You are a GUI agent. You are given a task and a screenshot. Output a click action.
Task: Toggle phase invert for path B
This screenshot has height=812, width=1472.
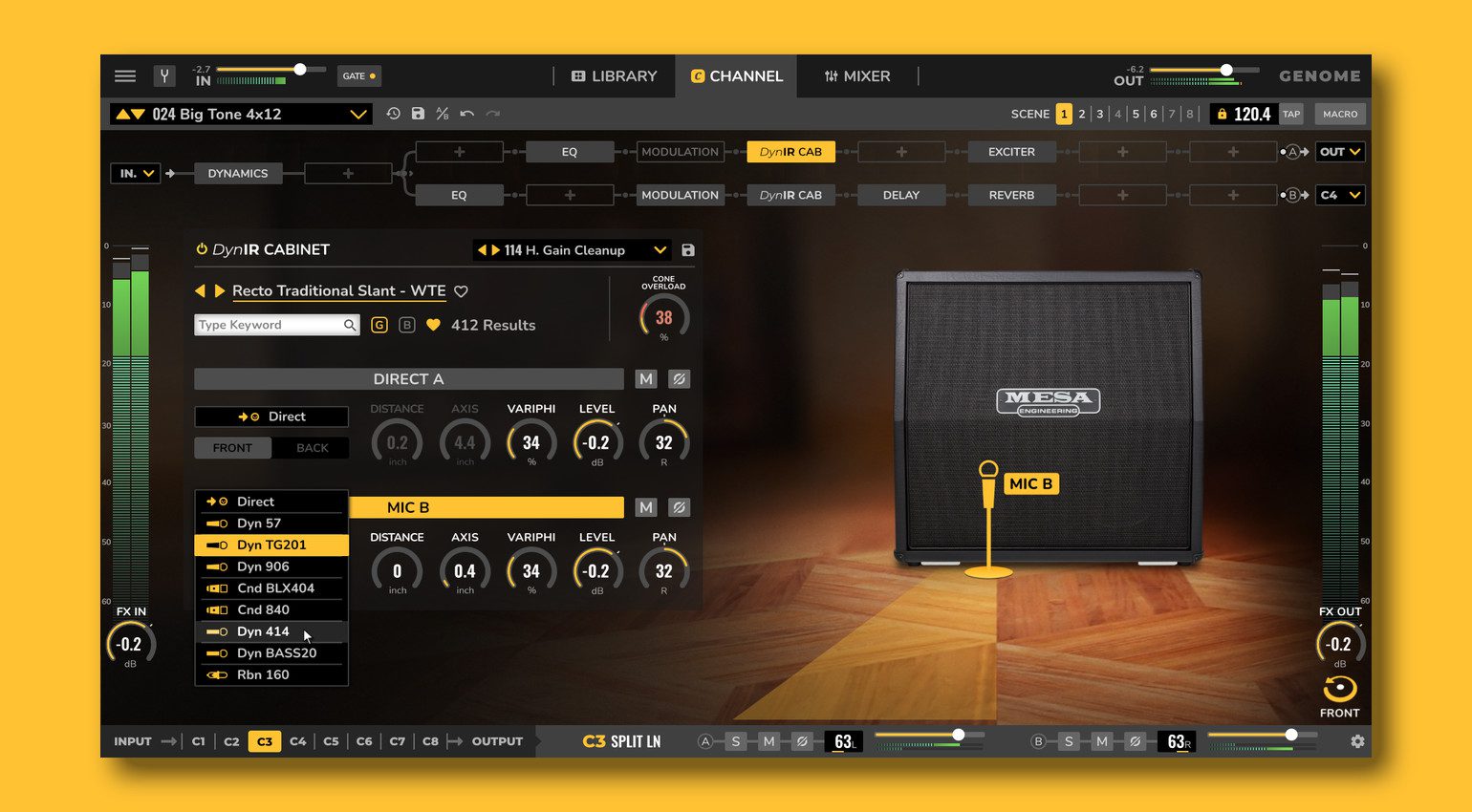[1135, 741]
